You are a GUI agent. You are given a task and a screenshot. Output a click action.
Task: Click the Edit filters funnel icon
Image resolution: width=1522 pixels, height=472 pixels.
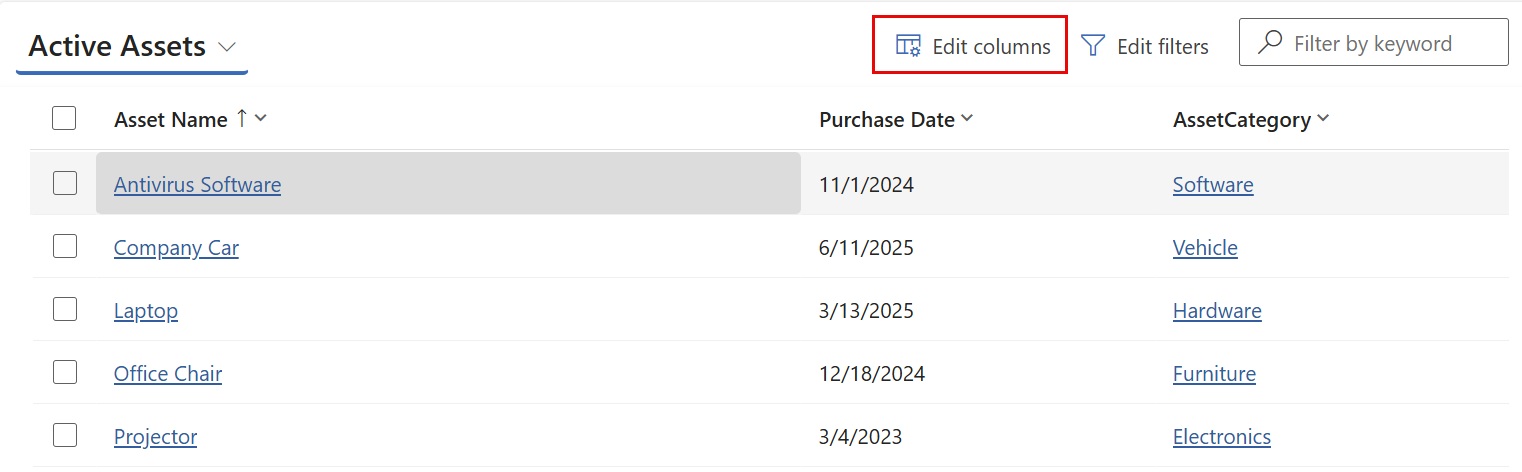coord(1093,46)
